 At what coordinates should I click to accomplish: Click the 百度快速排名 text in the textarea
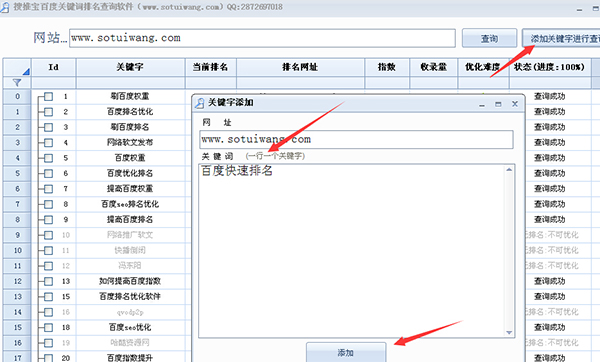pyautogui.click(x=237, y=171)
